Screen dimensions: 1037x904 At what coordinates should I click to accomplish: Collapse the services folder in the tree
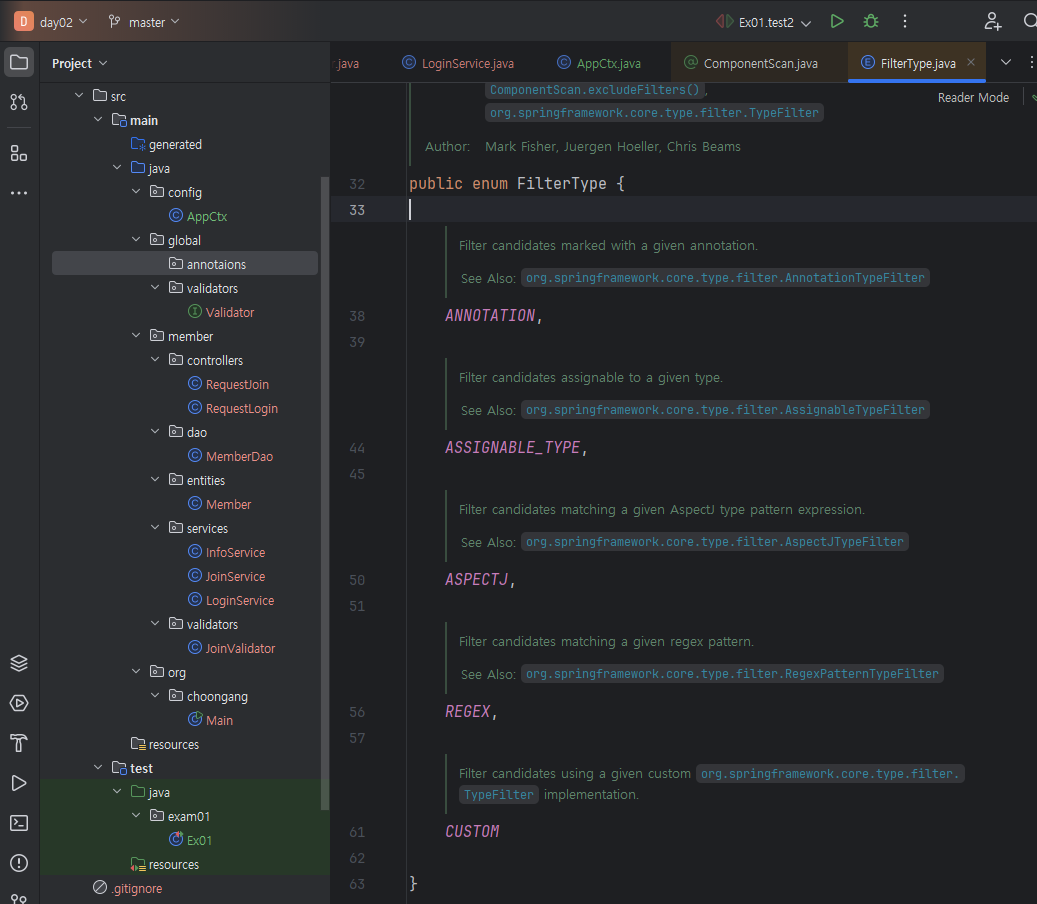(x=155, y=528)
